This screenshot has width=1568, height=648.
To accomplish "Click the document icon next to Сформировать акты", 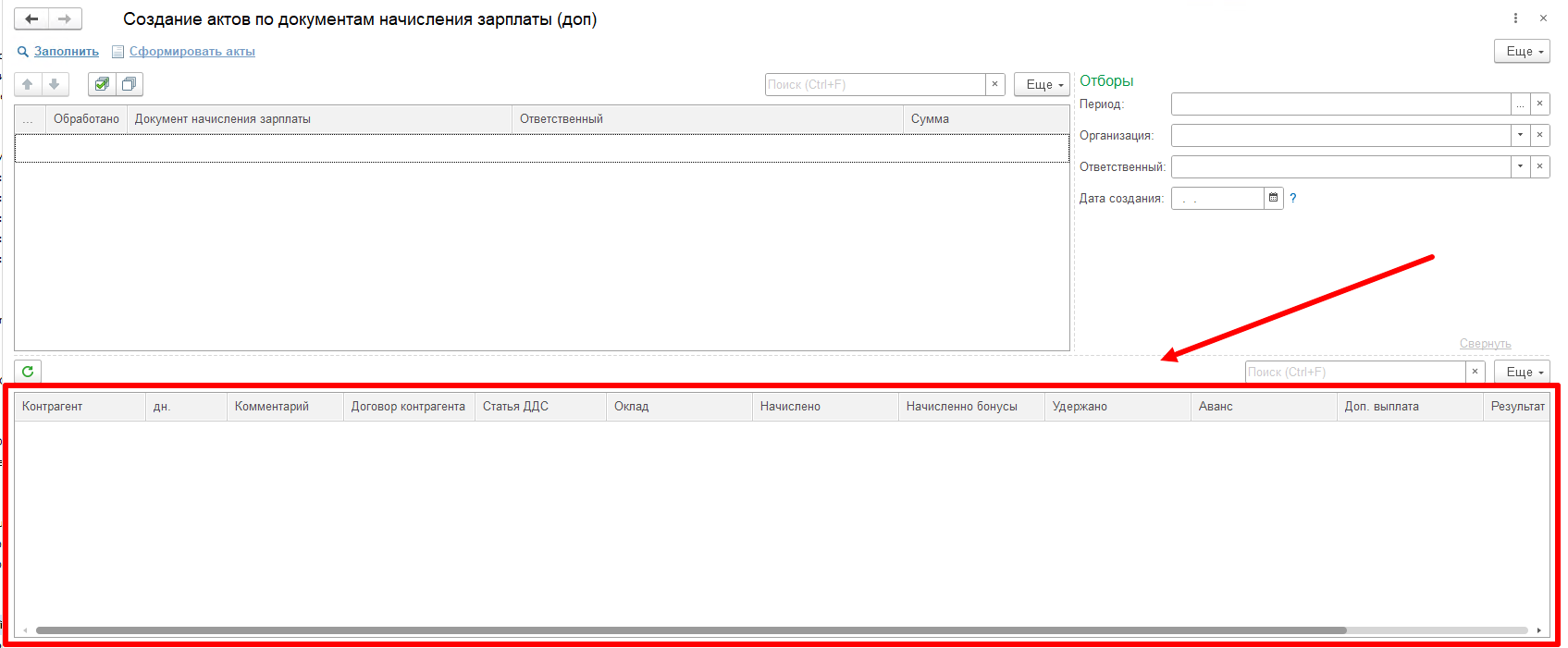I will coord(117,52).
